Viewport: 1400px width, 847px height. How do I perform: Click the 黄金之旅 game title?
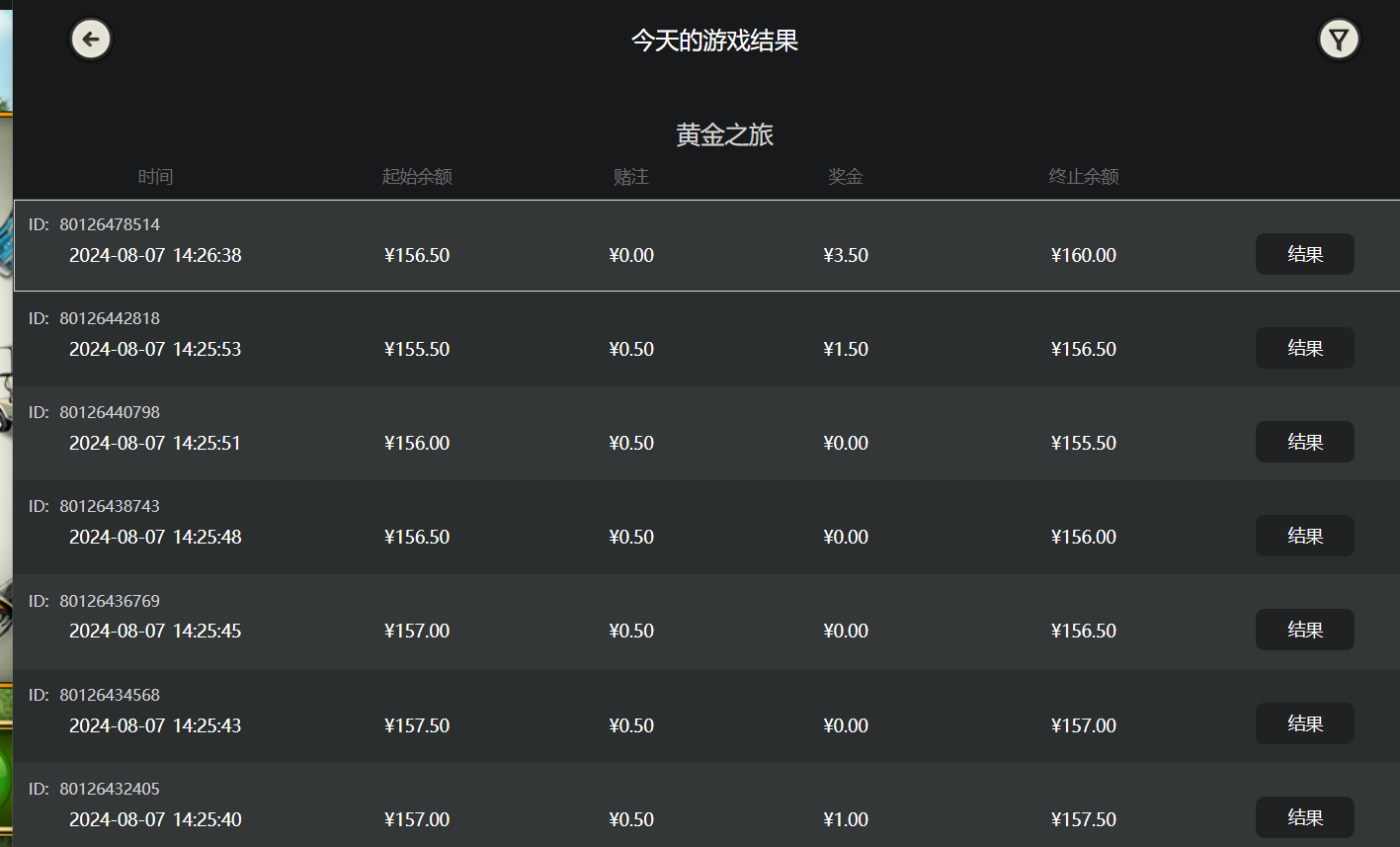coord(724,134)
